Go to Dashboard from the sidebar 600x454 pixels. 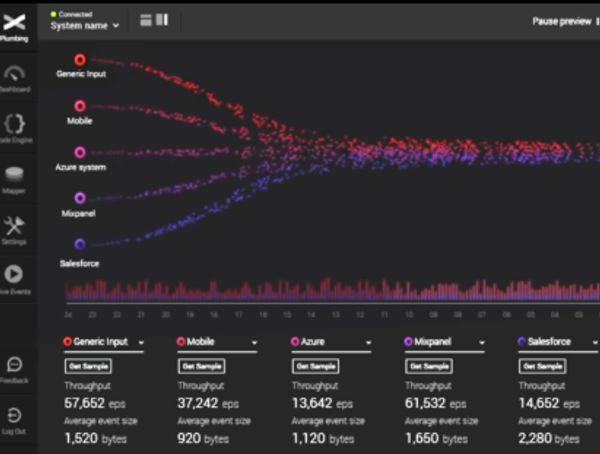pos(15,76)
